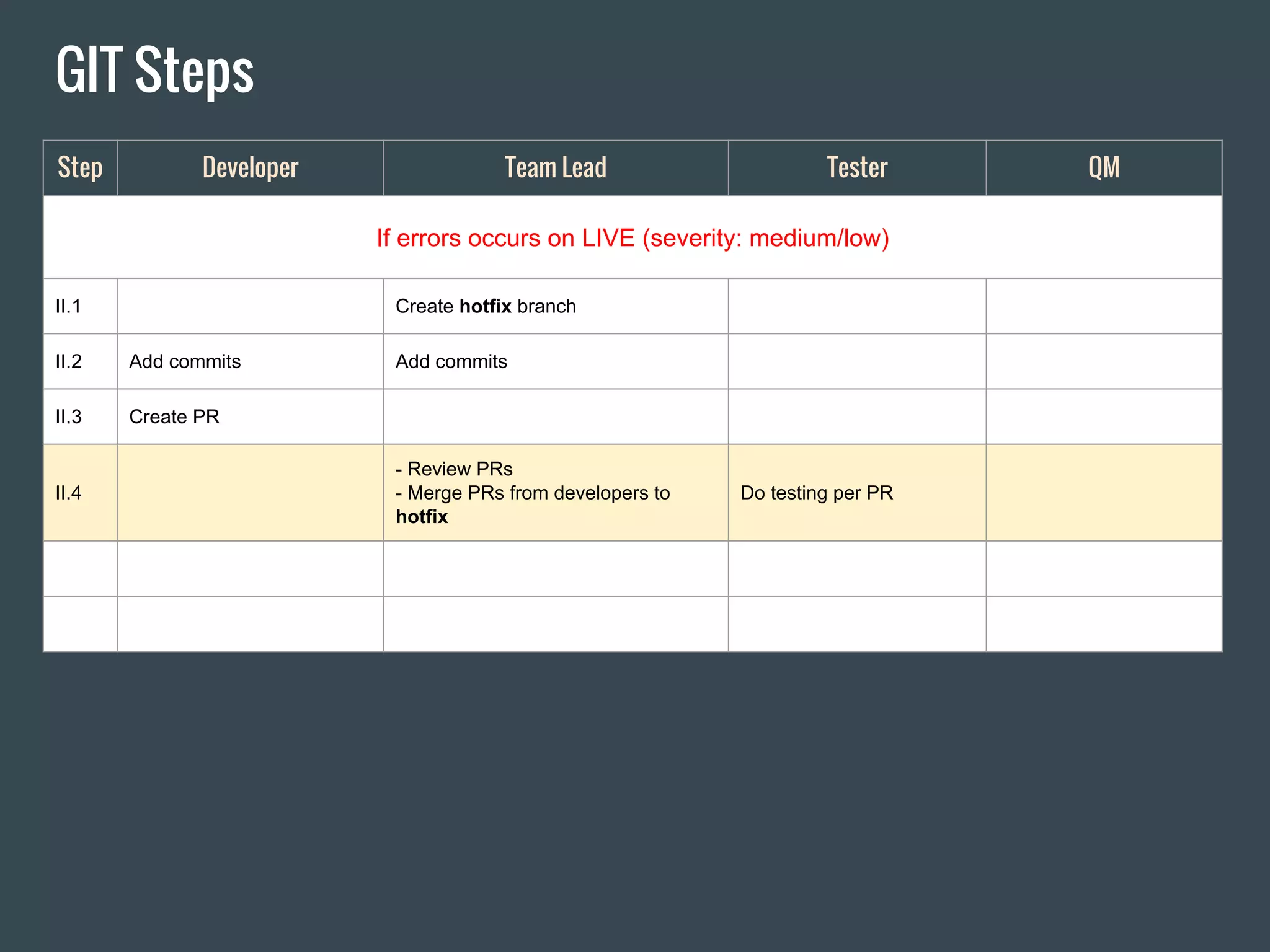Screen dimensions: 1270x952
Task: Click the 'Create PR' cell
Action: tap(251, 416)
